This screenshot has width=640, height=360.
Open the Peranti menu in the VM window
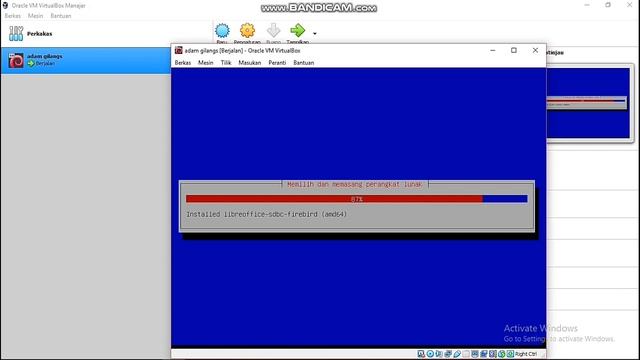tap(277, 62)
